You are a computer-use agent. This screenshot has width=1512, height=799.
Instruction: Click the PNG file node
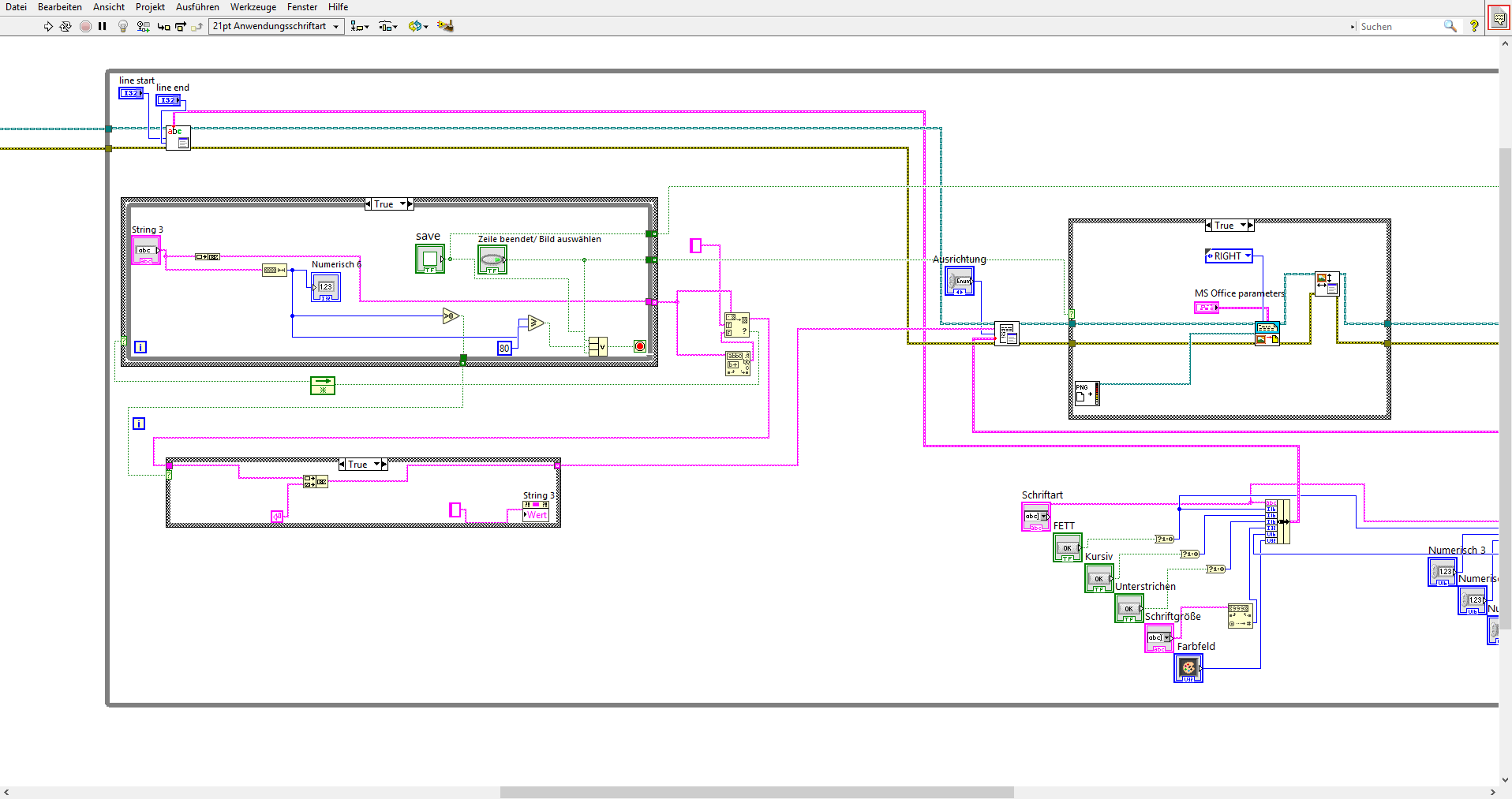coord(1087,394)
